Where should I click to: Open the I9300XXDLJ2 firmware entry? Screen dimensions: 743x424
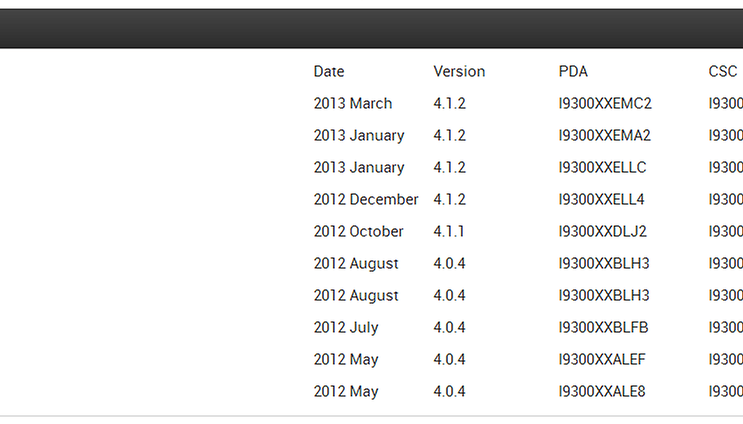pyautogui.click(x=602, y=231)
